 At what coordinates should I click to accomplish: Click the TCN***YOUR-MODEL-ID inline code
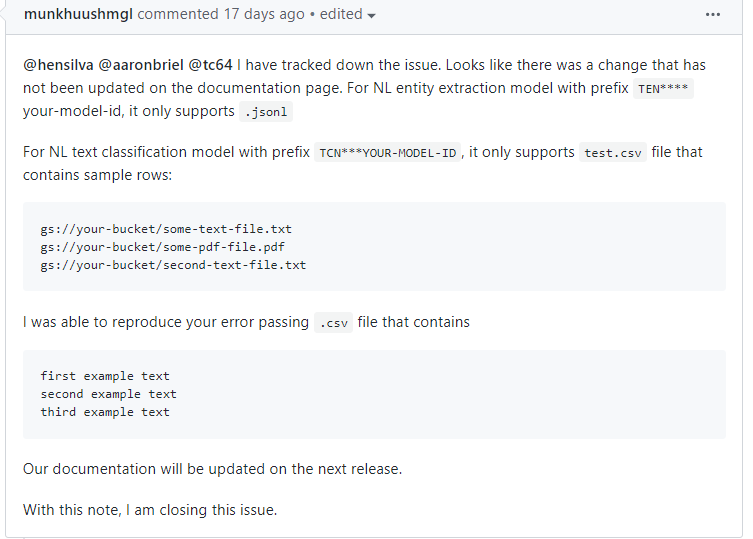[388, 152]
